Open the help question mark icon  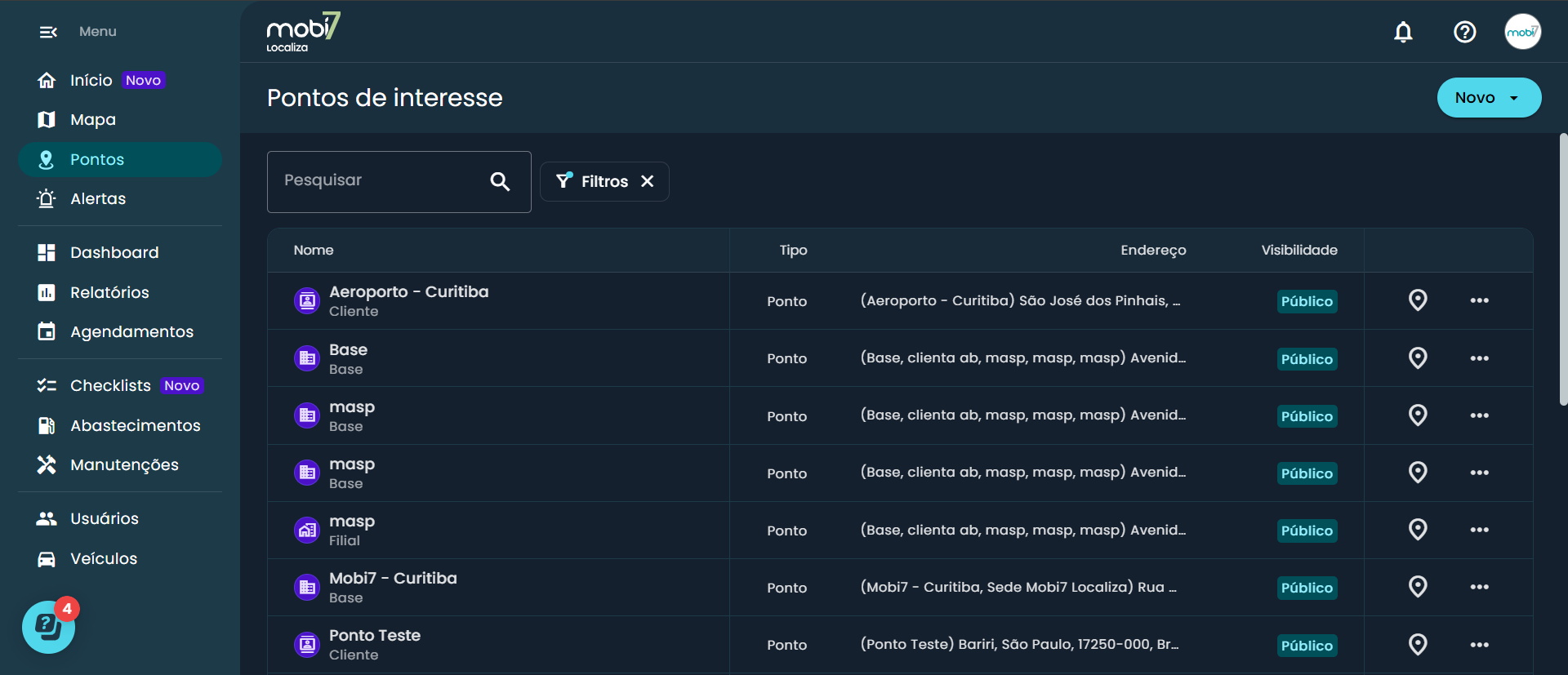coord(1464,32)
